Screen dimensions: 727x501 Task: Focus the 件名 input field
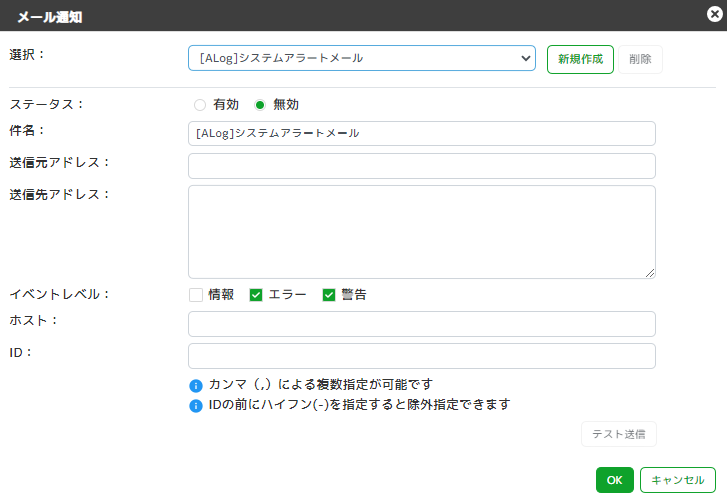click(x=421, y=133)
